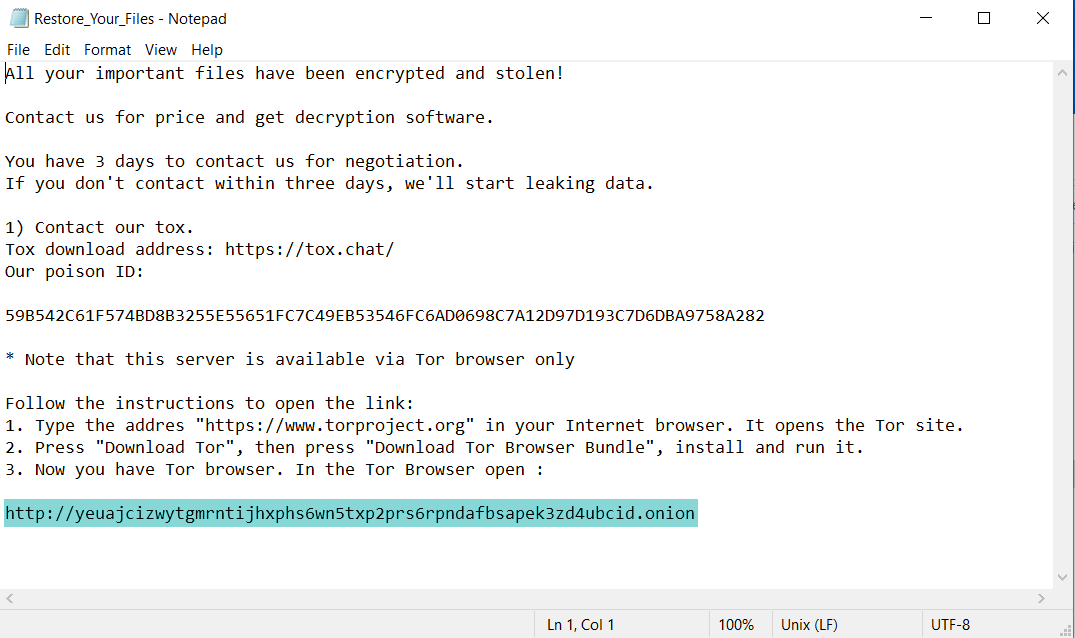This screenshot has width=1075, height=638.
Task: Click the Notepad icon in title bar
Action: tap(17, 18)
